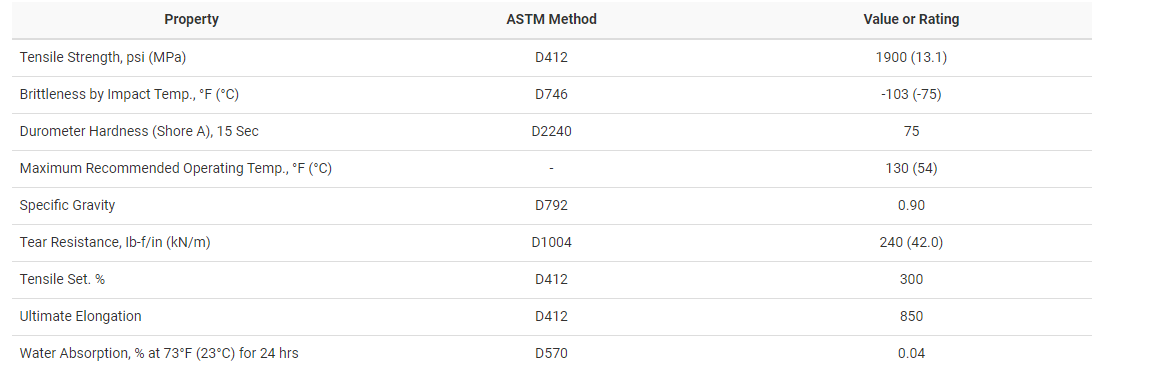
Task: Click the -103 (-75) value cell
Action: point(911,94)
